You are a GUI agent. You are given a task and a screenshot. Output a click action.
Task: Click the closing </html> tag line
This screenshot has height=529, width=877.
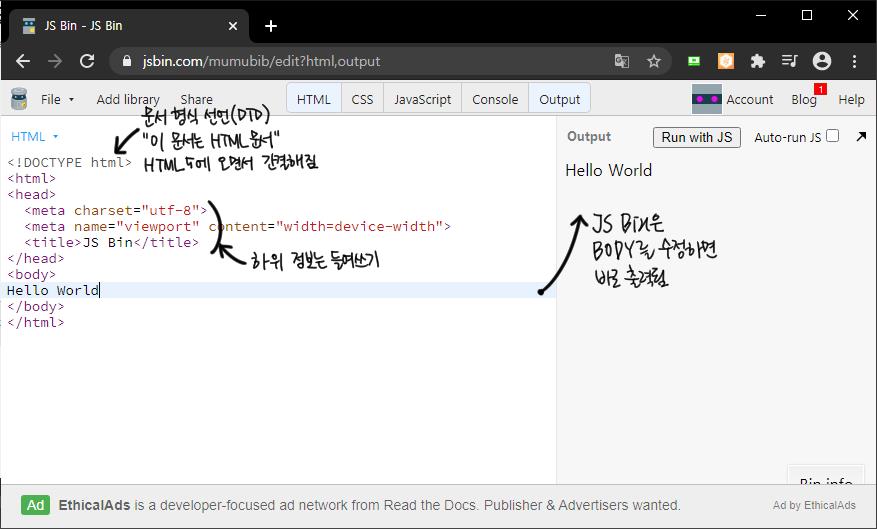tap(36, 323)
